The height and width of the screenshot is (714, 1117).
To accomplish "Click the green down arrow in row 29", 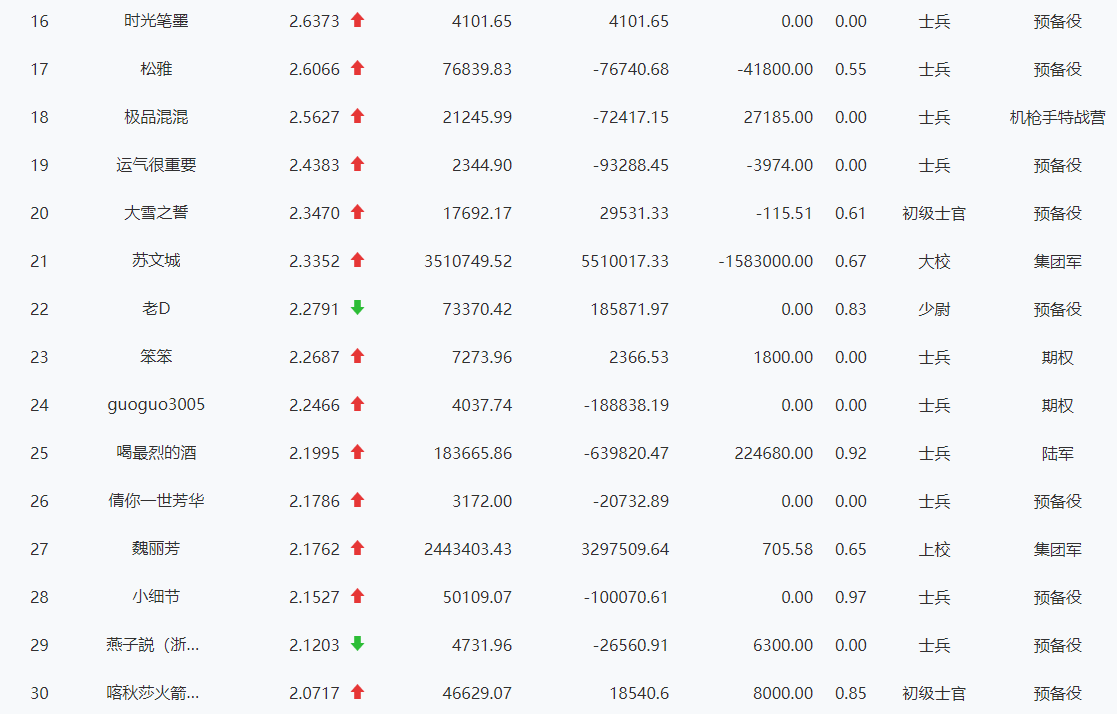I will pos(358,644).
